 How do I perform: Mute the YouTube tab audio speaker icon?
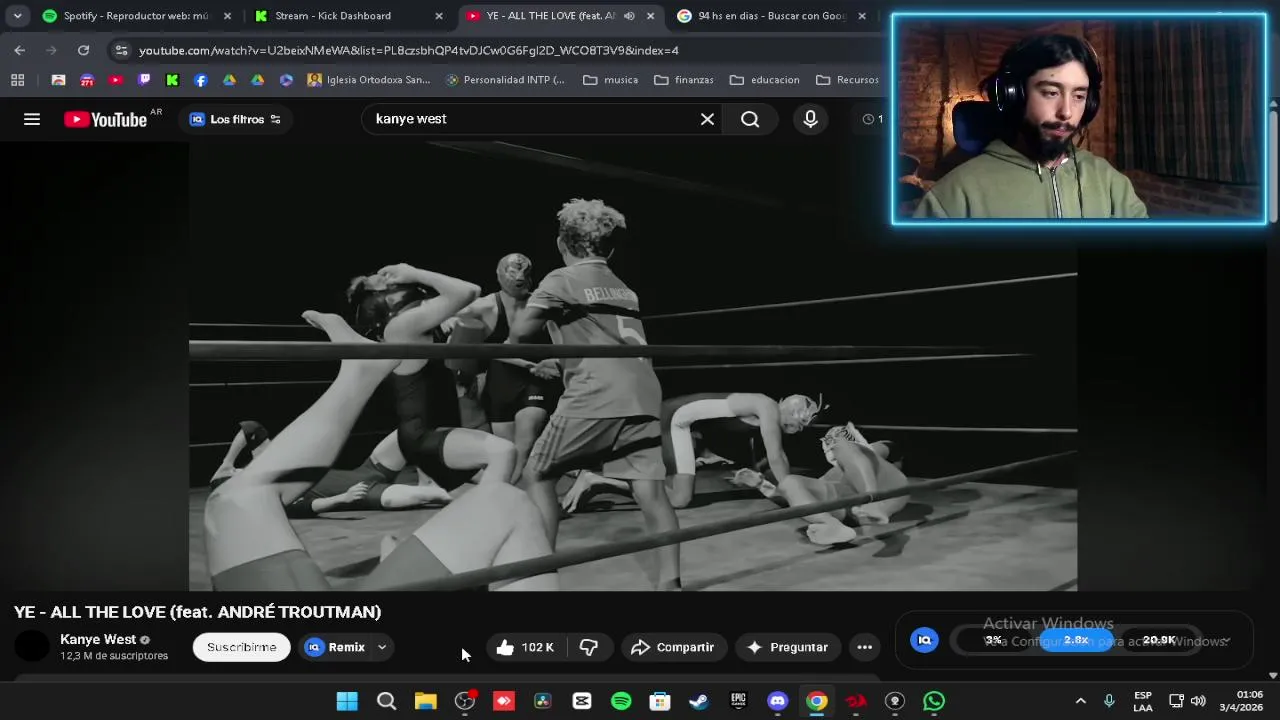tap(629, 16)
